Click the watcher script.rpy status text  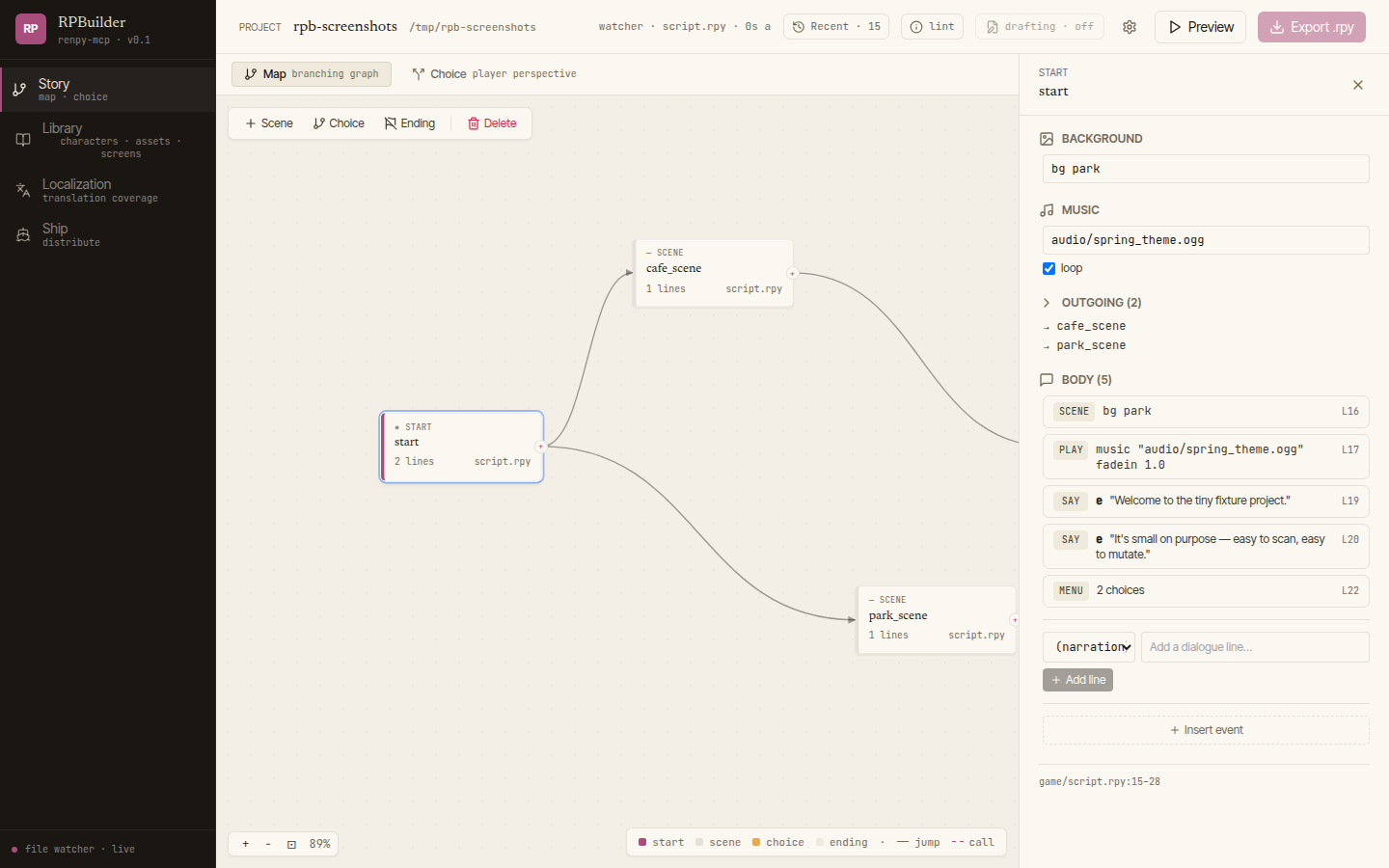click(x=684, y=27)
